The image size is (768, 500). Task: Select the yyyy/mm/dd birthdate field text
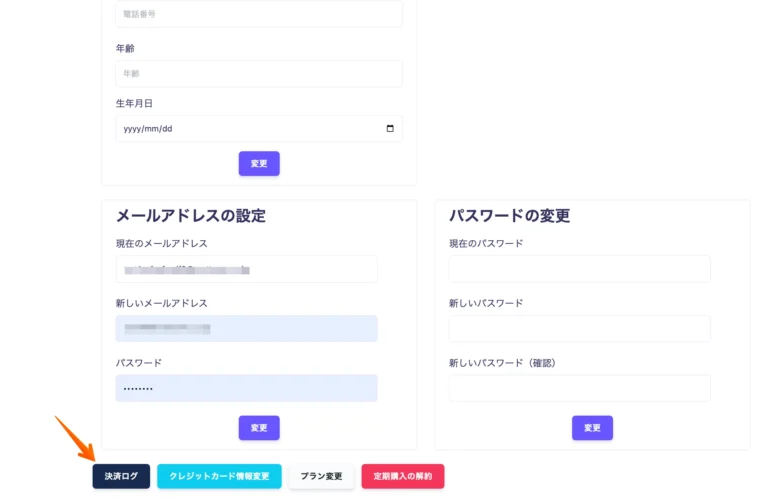pyautogui.click(x=148, y=129)
